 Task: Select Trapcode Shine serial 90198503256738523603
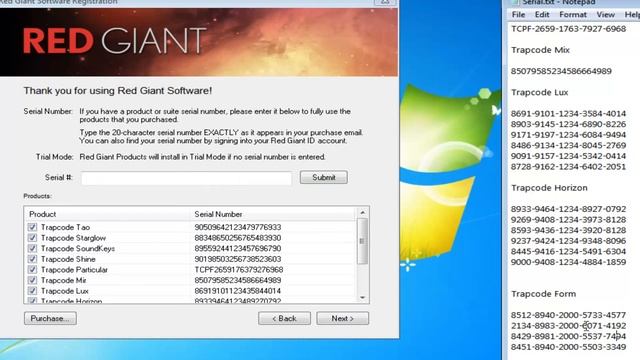click(238, 259)
